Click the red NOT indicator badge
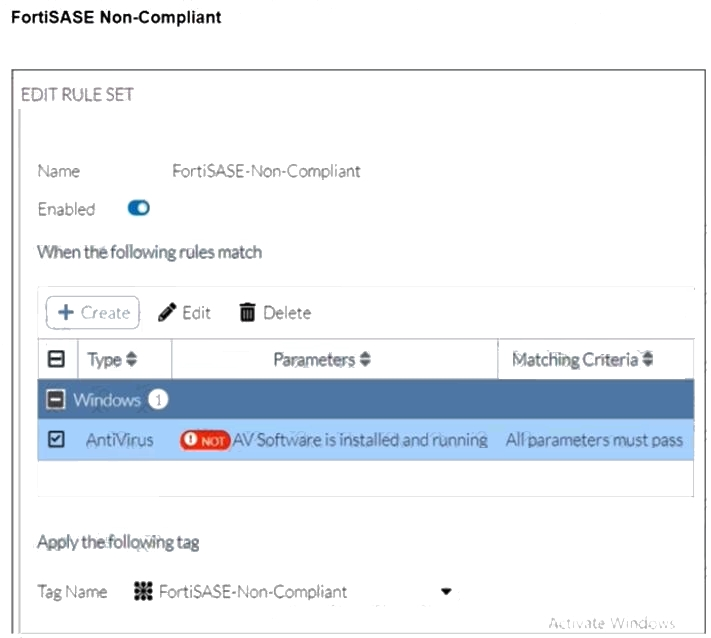Viewport: 711px width, 638px height. point(205,440)
